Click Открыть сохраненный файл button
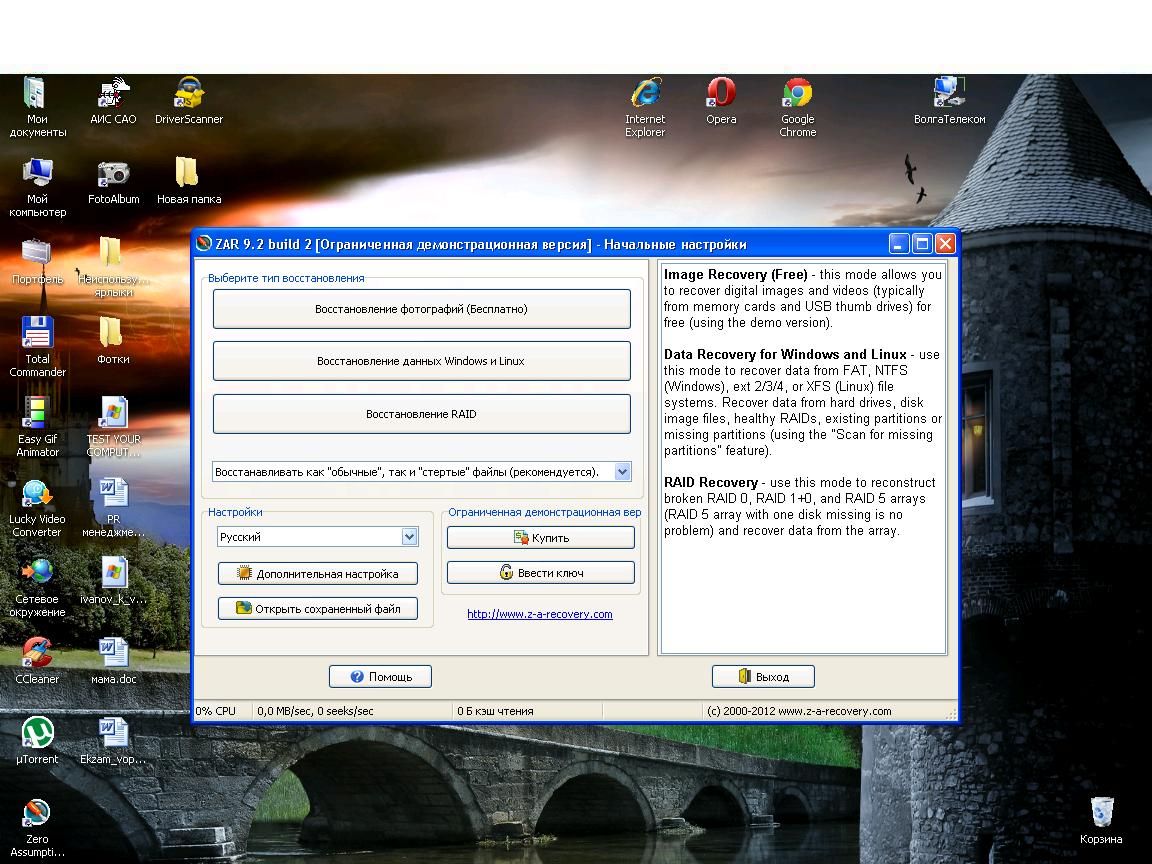The height and width of the screenshot is (864, 1152). click(317, 608)
